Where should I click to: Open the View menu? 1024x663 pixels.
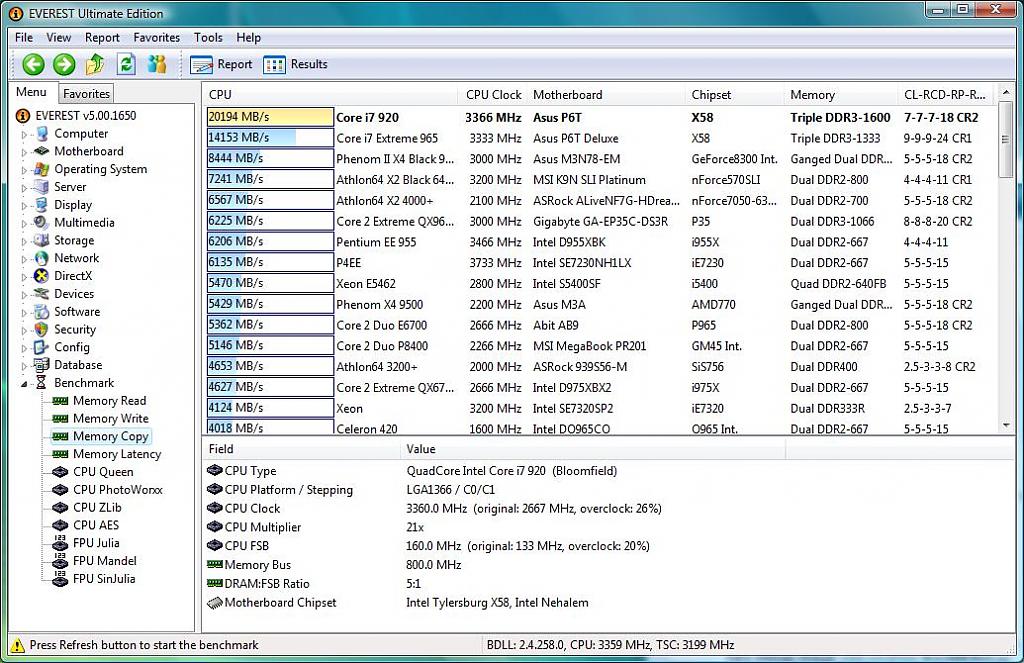[x=58, y=37]
